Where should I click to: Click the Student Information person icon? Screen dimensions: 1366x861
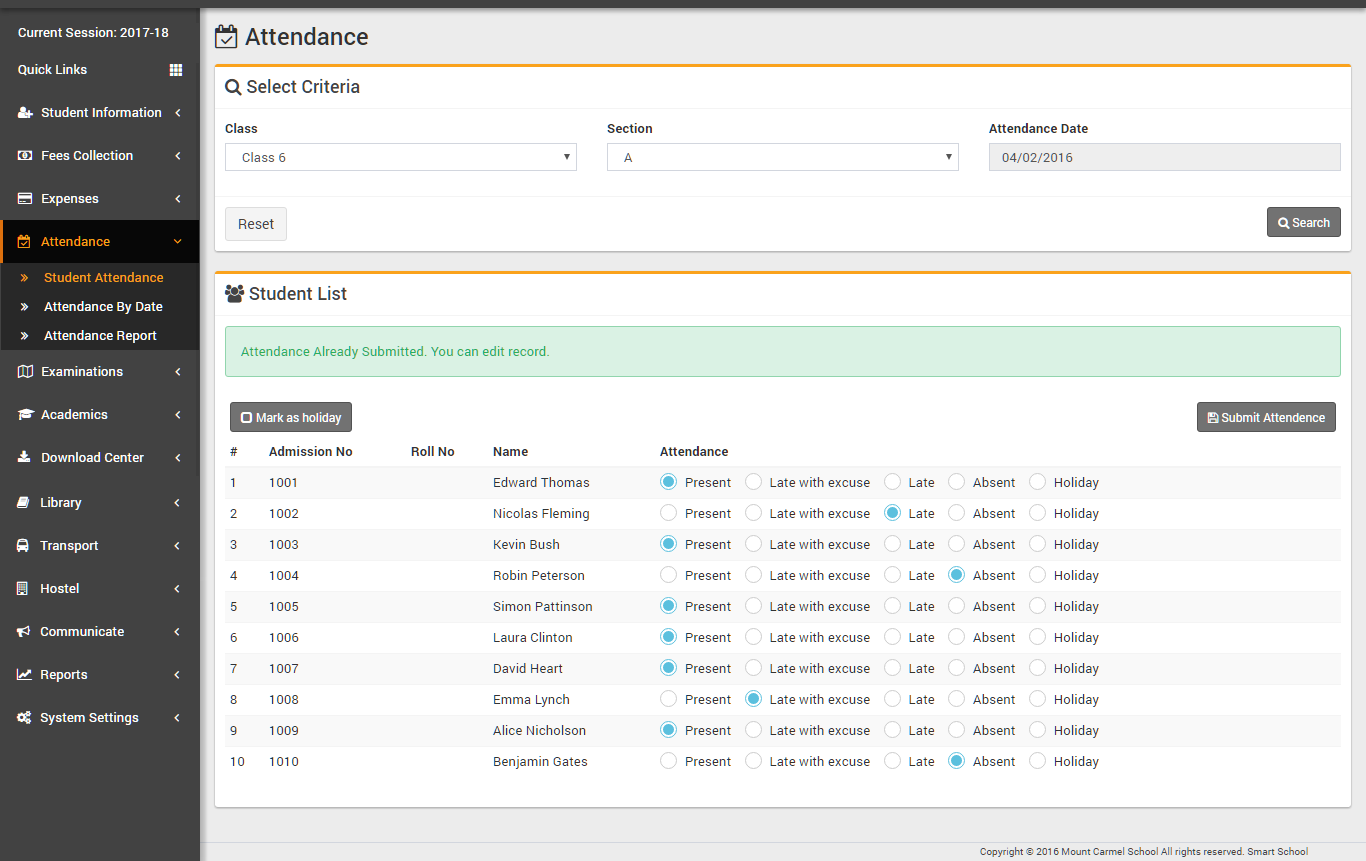point(25,113)
